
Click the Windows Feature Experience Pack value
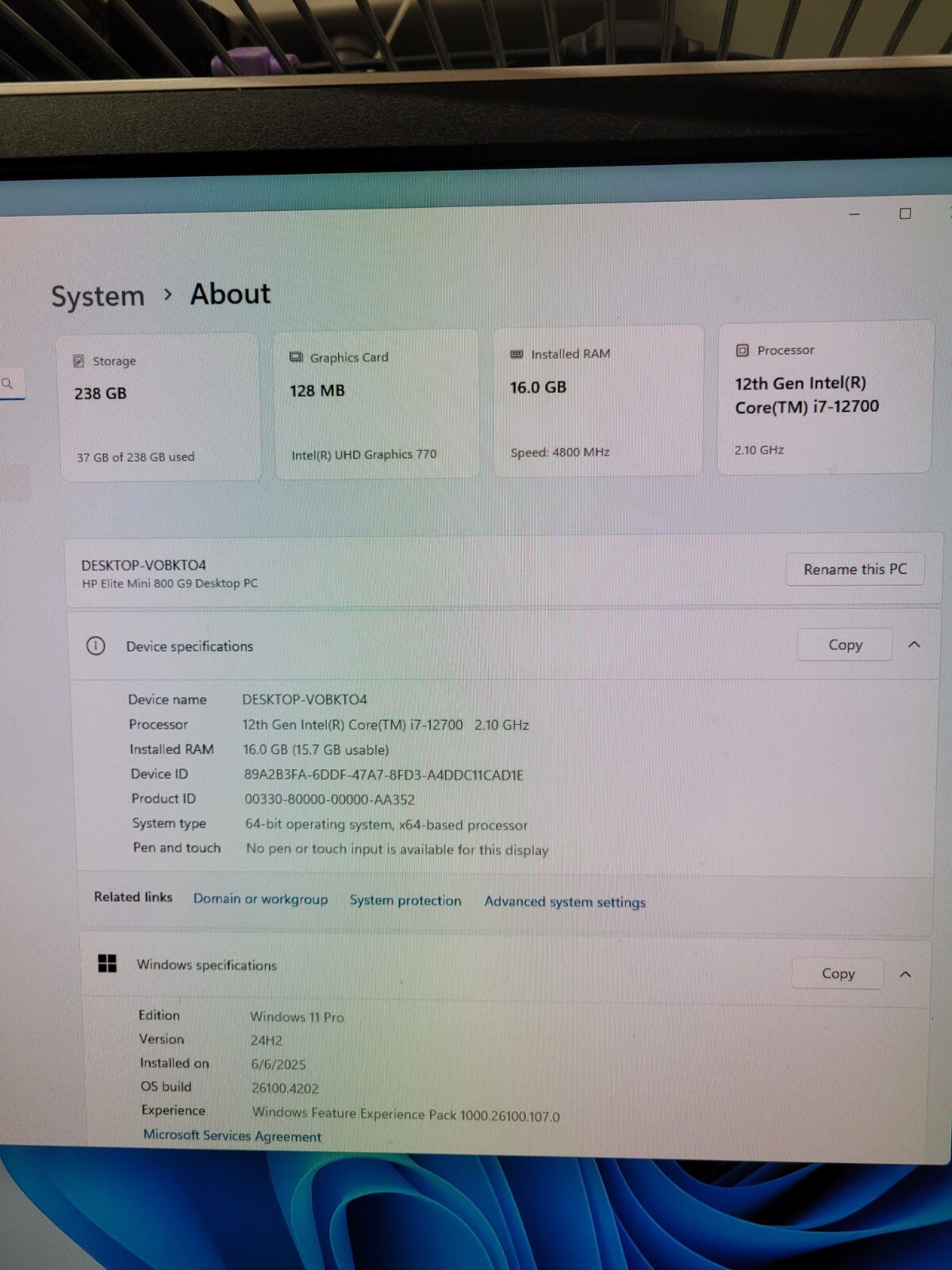pos(405,1114)
